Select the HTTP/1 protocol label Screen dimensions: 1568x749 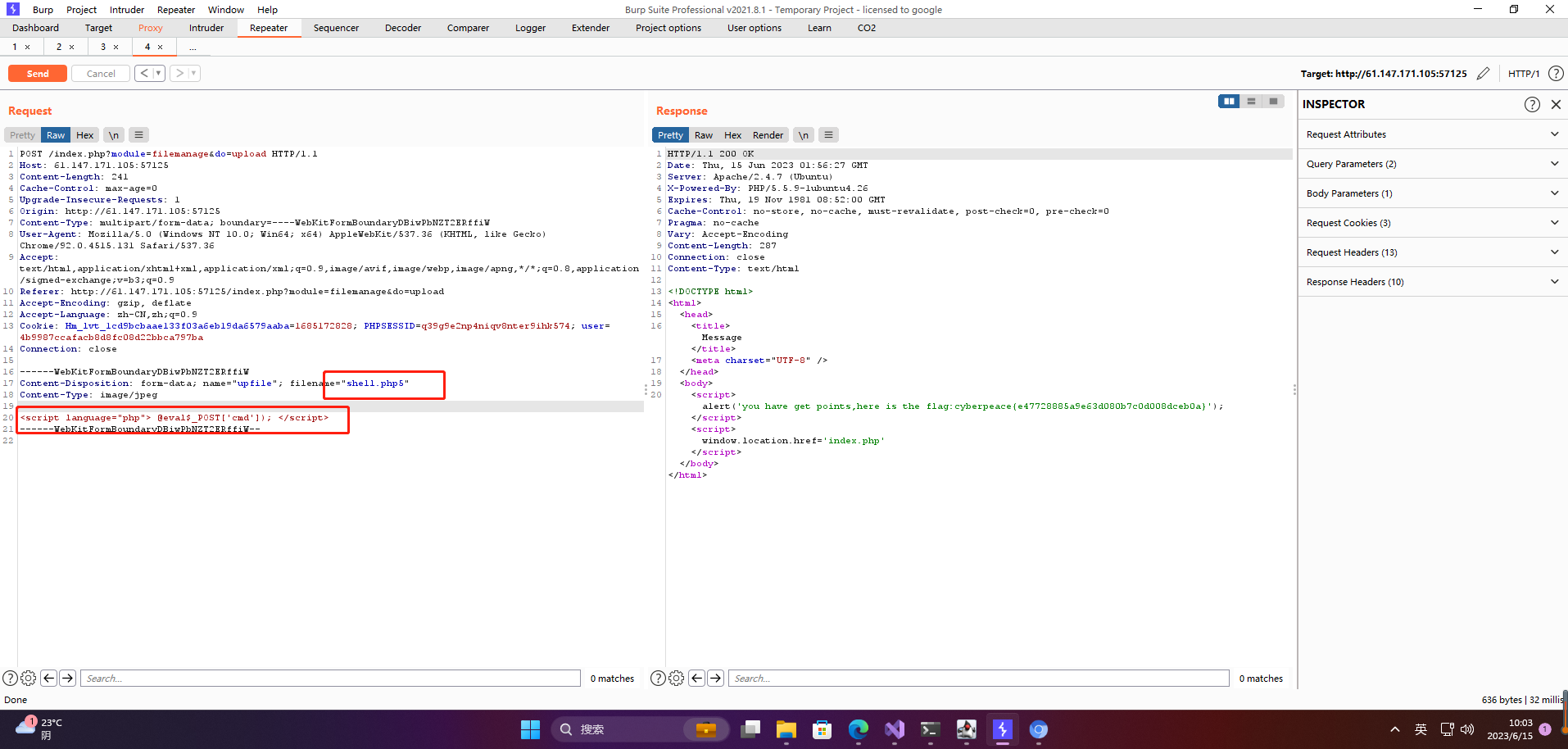(x=1524, y=74)
